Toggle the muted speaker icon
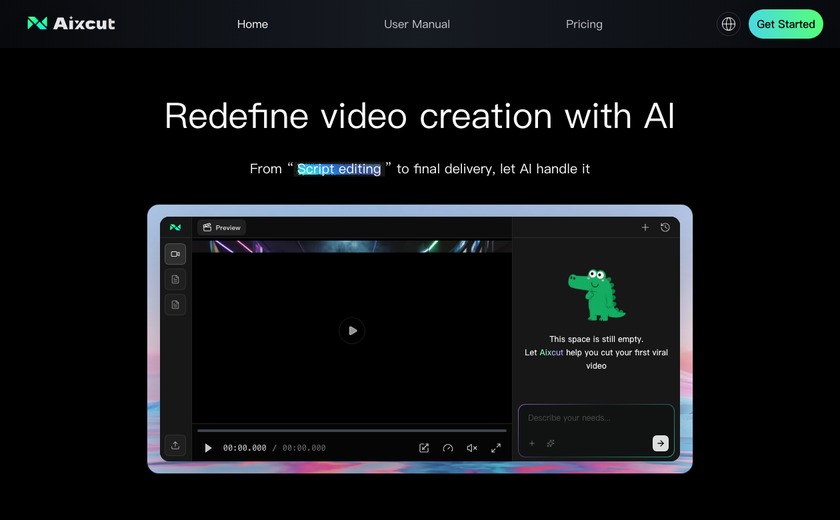 point(471,448)
